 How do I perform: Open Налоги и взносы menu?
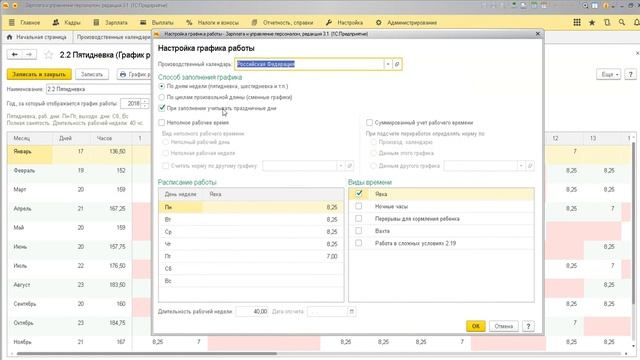pos(218,22)
